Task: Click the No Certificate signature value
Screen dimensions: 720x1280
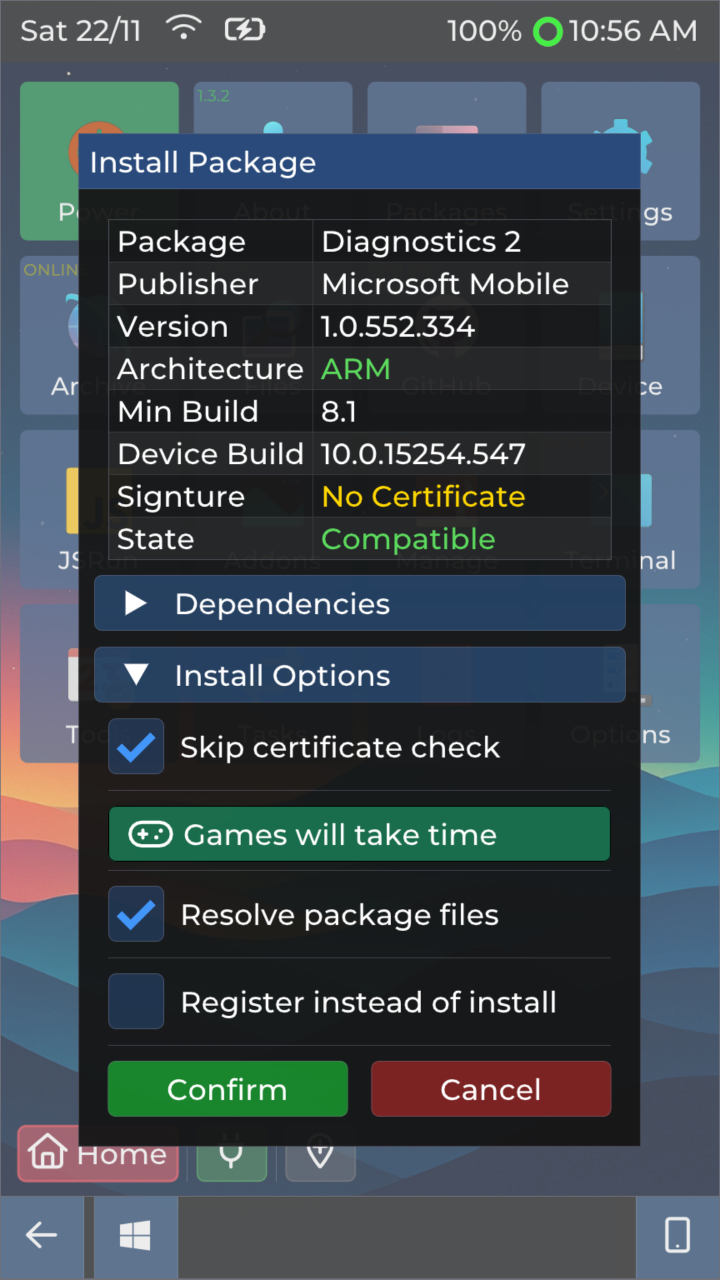Action: pos(423,496)
